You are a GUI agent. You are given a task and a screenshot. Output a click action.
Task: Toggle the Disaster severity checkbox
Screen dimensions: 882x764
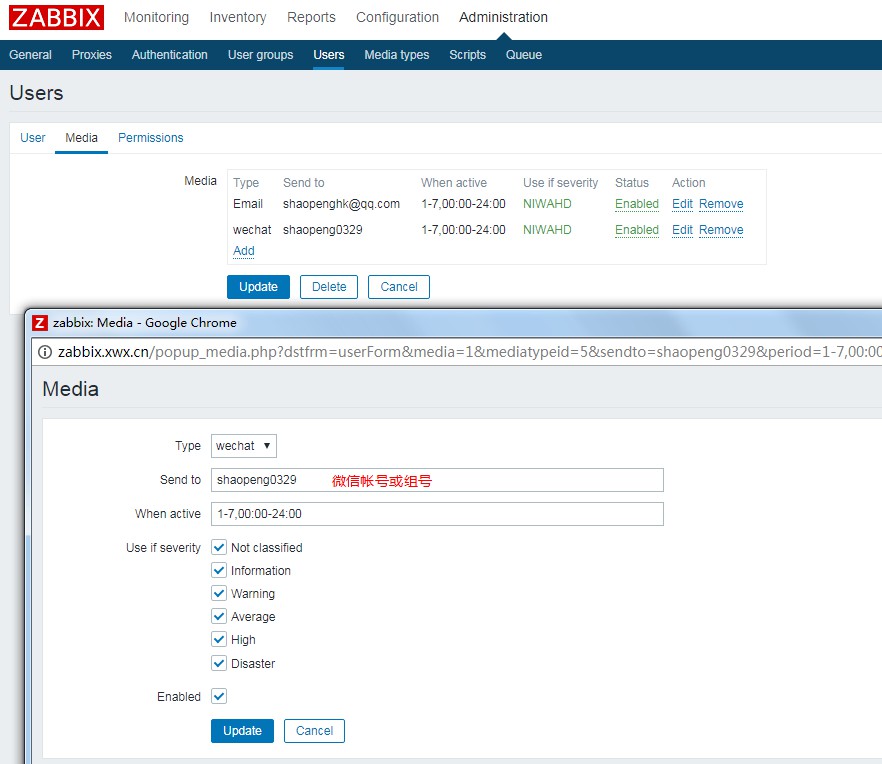[219, 663]
